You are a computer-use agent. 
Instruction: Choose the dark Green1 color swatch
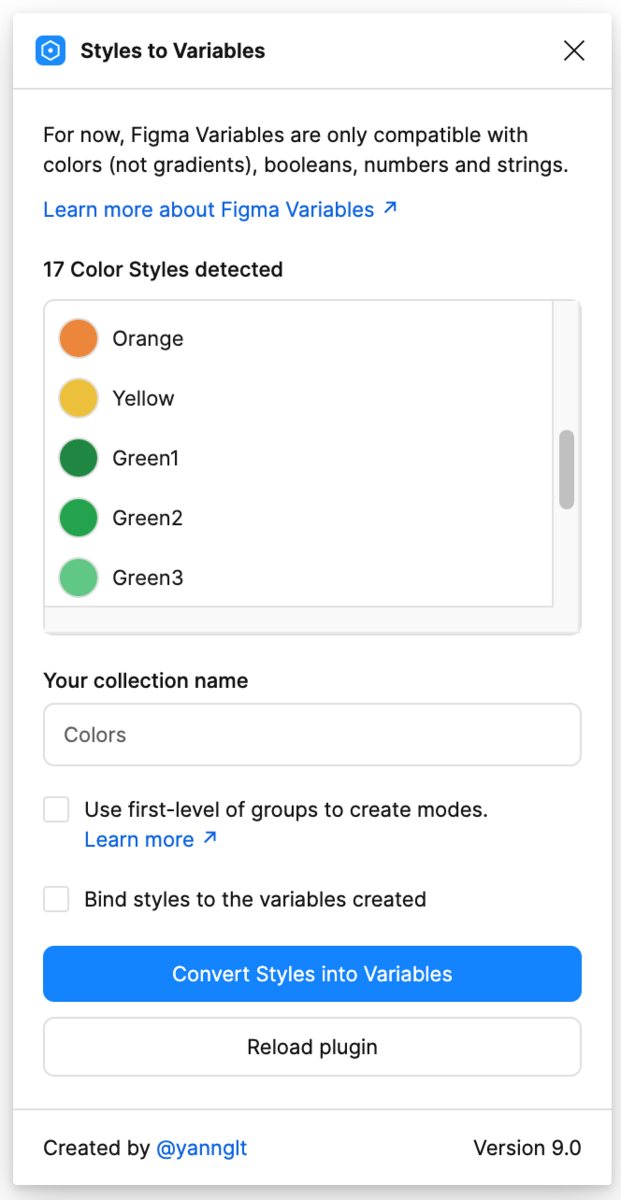click(78, 458)
